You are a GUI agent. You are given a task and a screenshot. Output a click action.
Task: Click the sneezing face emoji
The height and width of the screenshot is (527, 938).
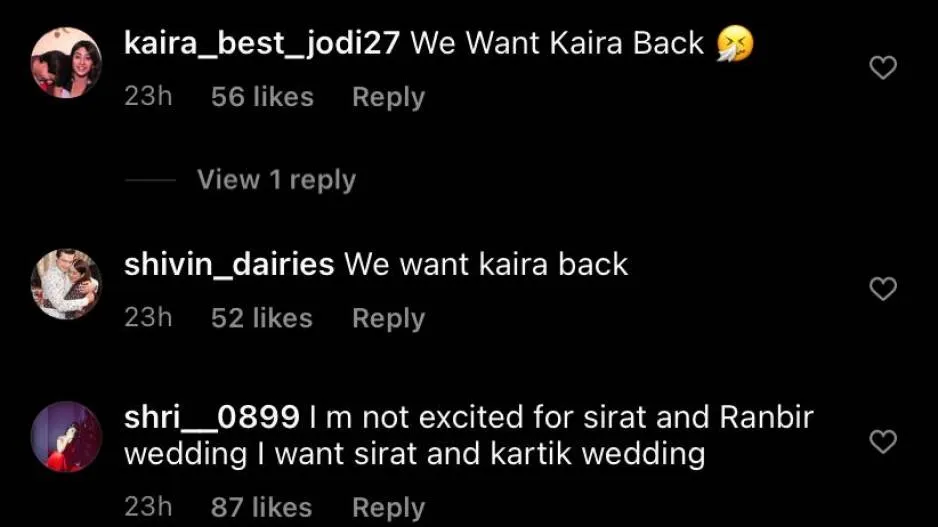point(735,44)
